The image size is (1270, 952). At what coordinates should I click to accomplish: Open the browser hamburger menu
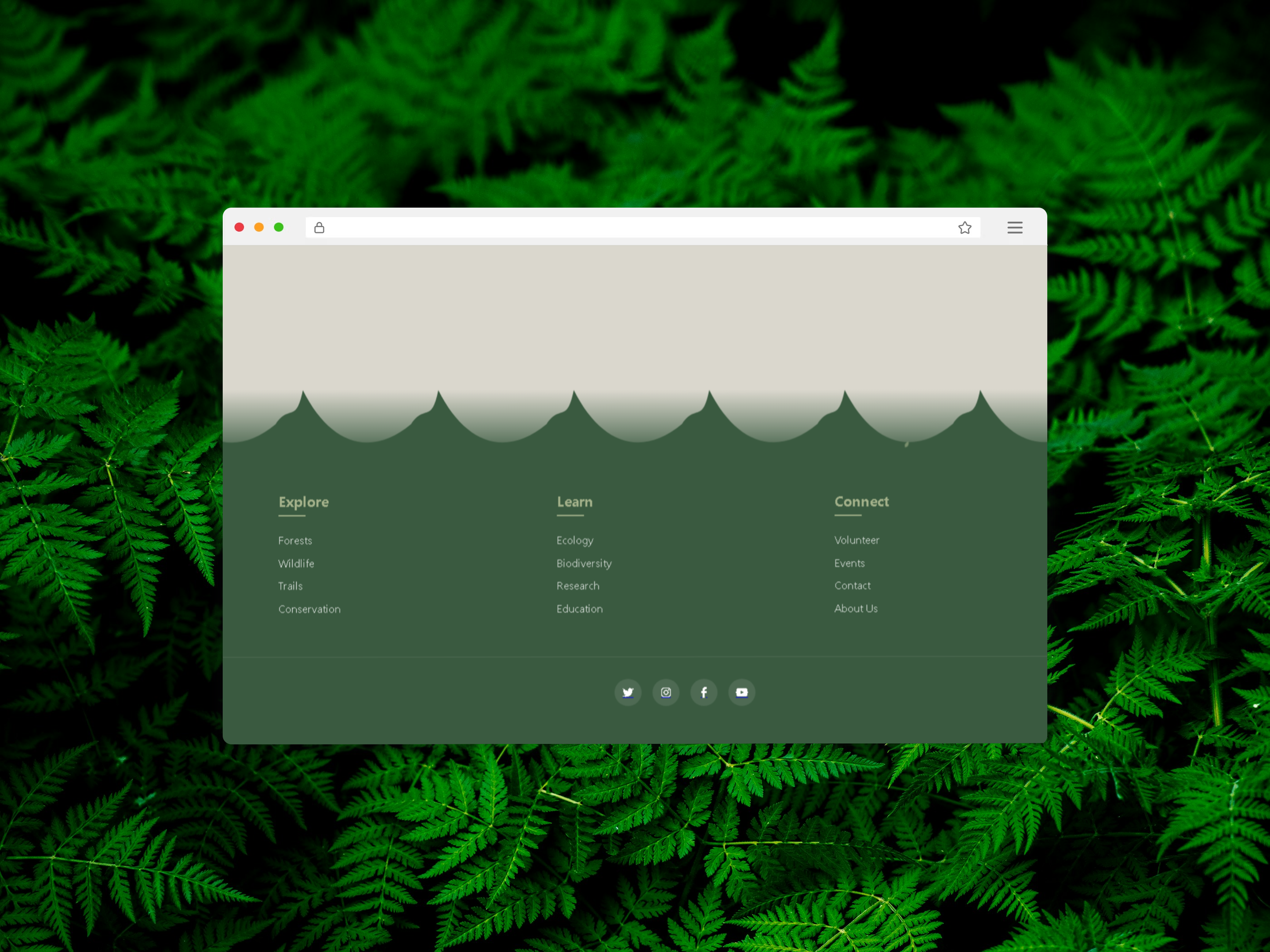[1015, 227]
